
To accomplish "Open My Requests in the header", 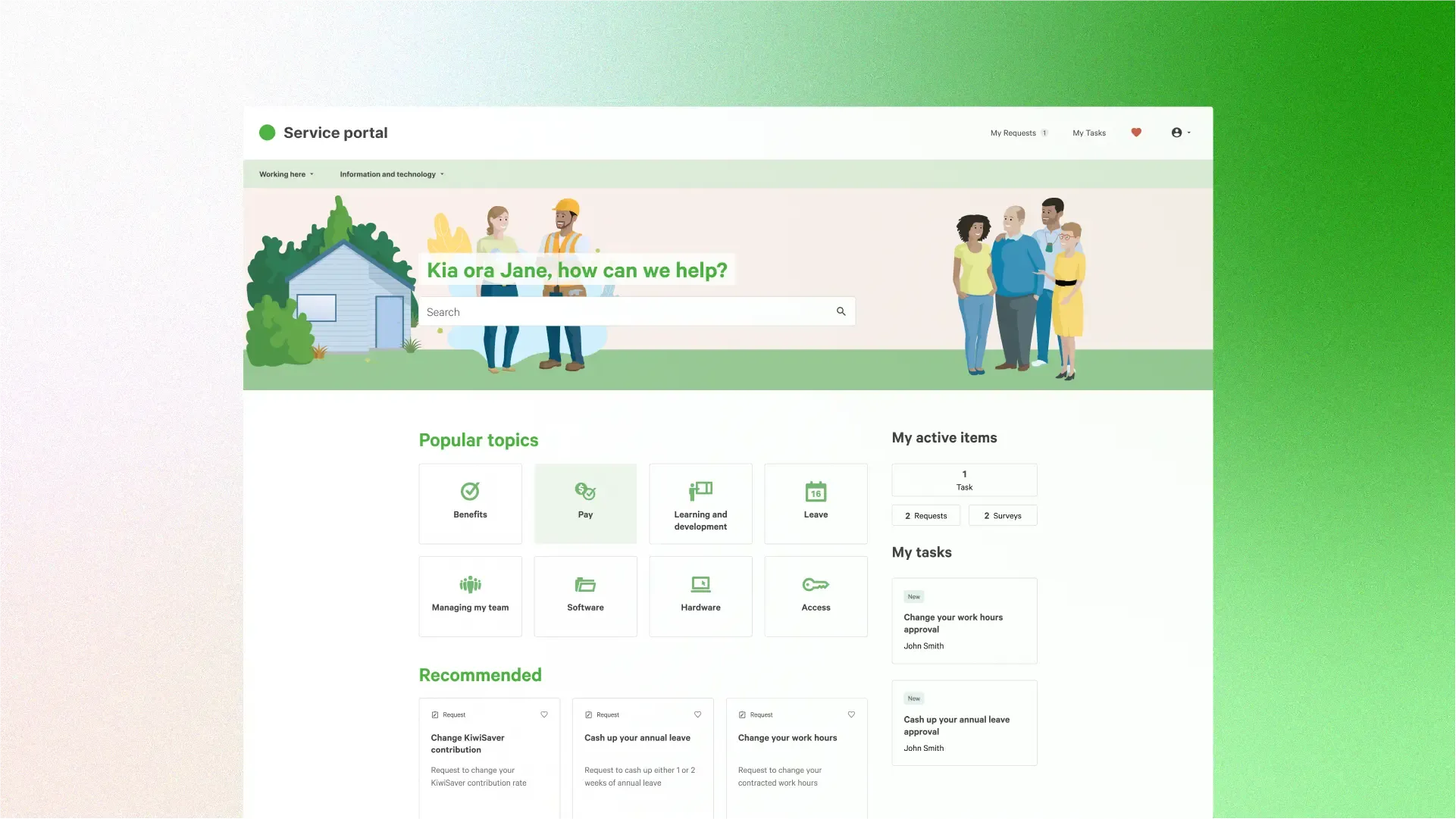I will click(1013, 133).
